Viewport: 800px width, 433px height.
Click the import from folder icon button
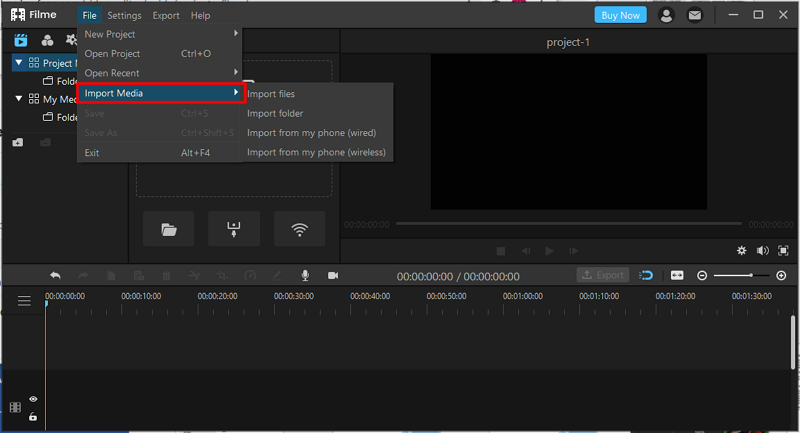click(x=169, y=229)
